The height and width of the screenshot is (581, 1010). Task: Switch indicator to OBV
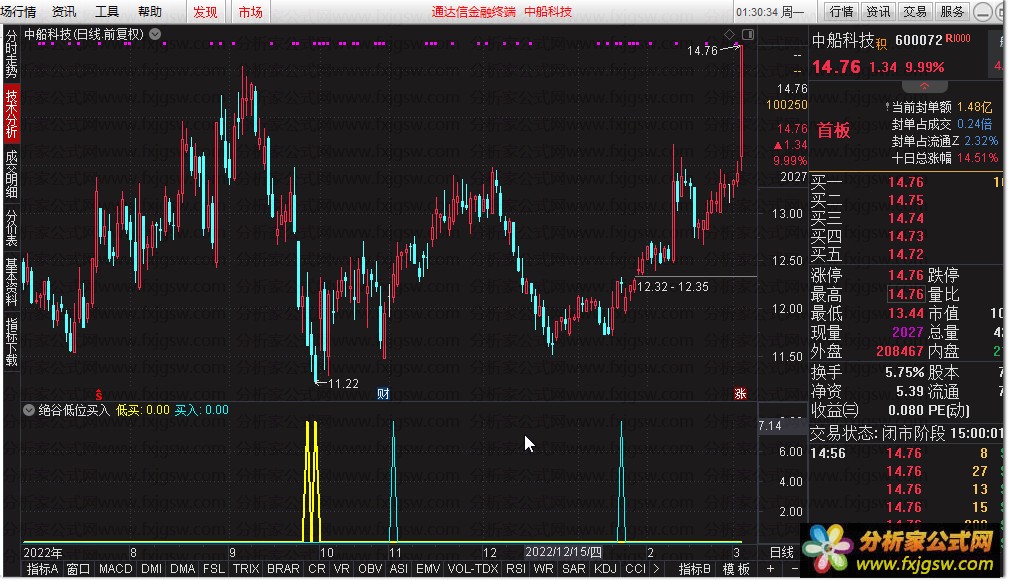coord(370,569)
